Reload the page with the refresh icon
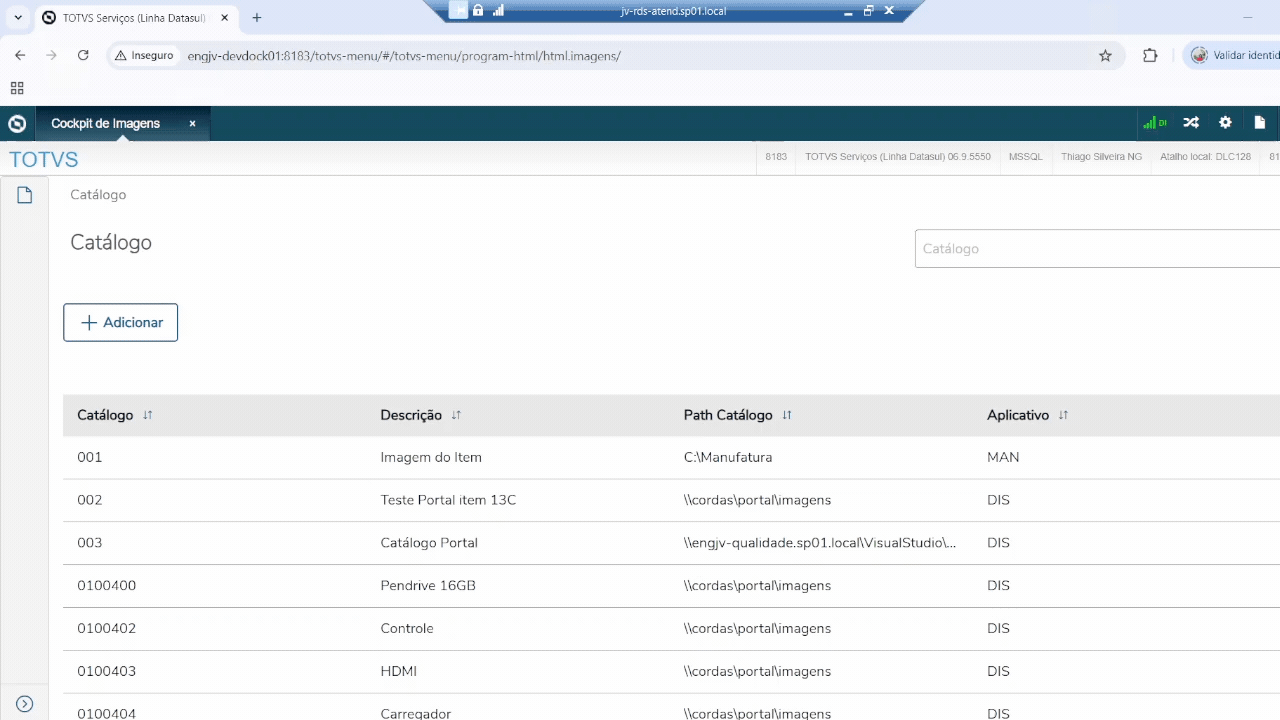The image size is (1280, 720). 83,55
